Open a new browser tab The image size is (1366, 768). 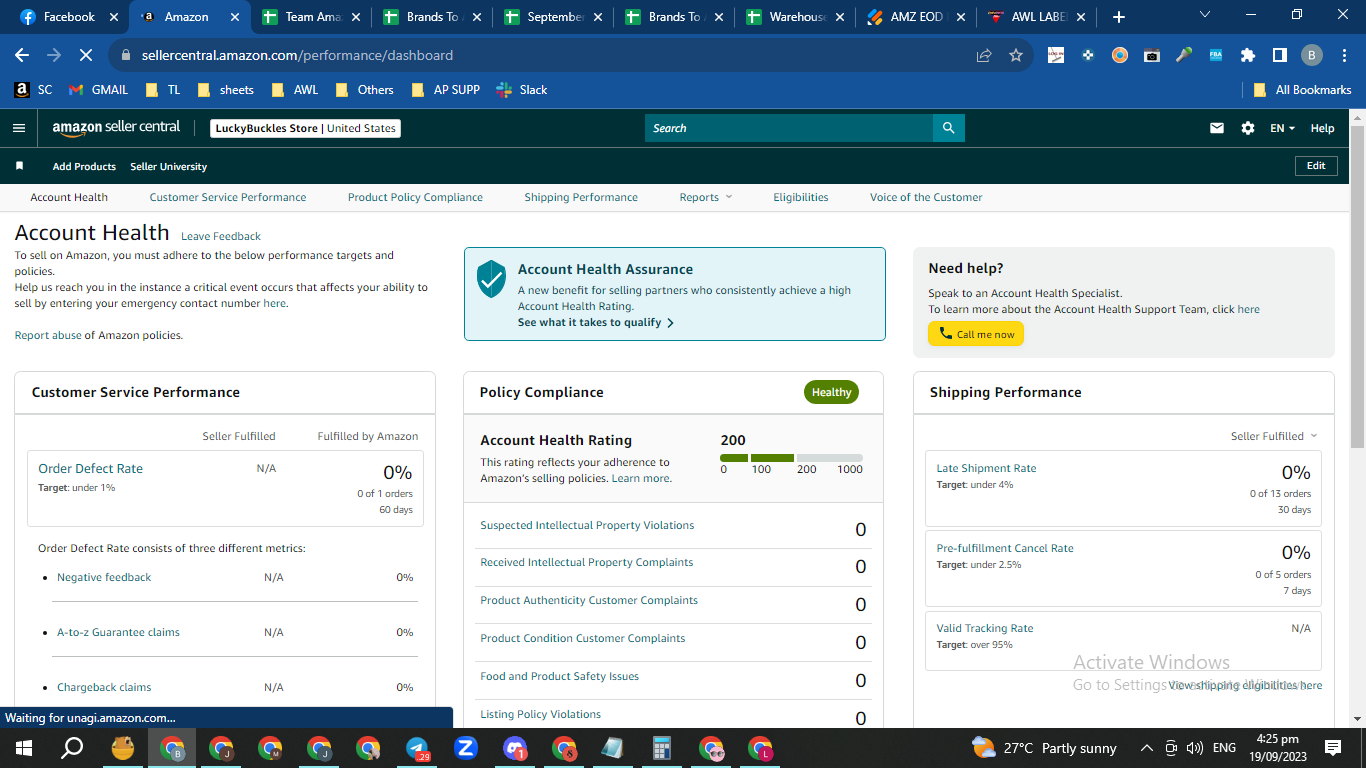pos(1119,17)
